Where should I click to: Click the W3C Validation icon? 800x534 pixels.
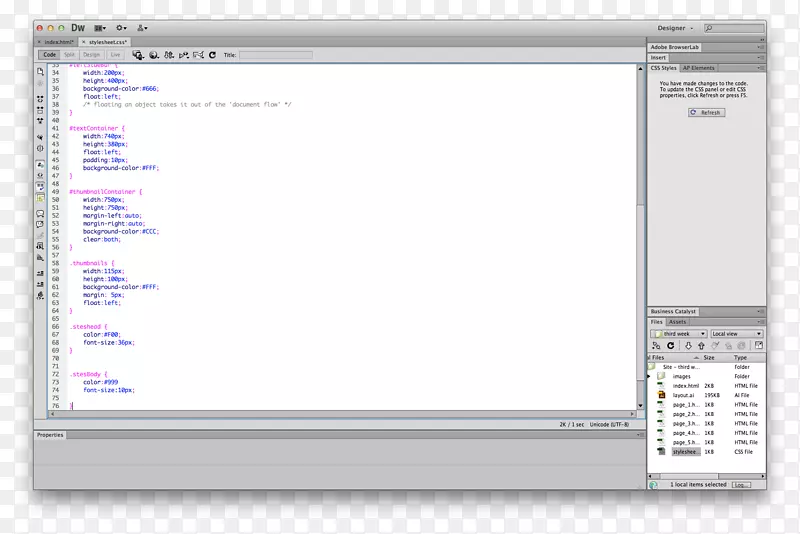coord(184,55)
